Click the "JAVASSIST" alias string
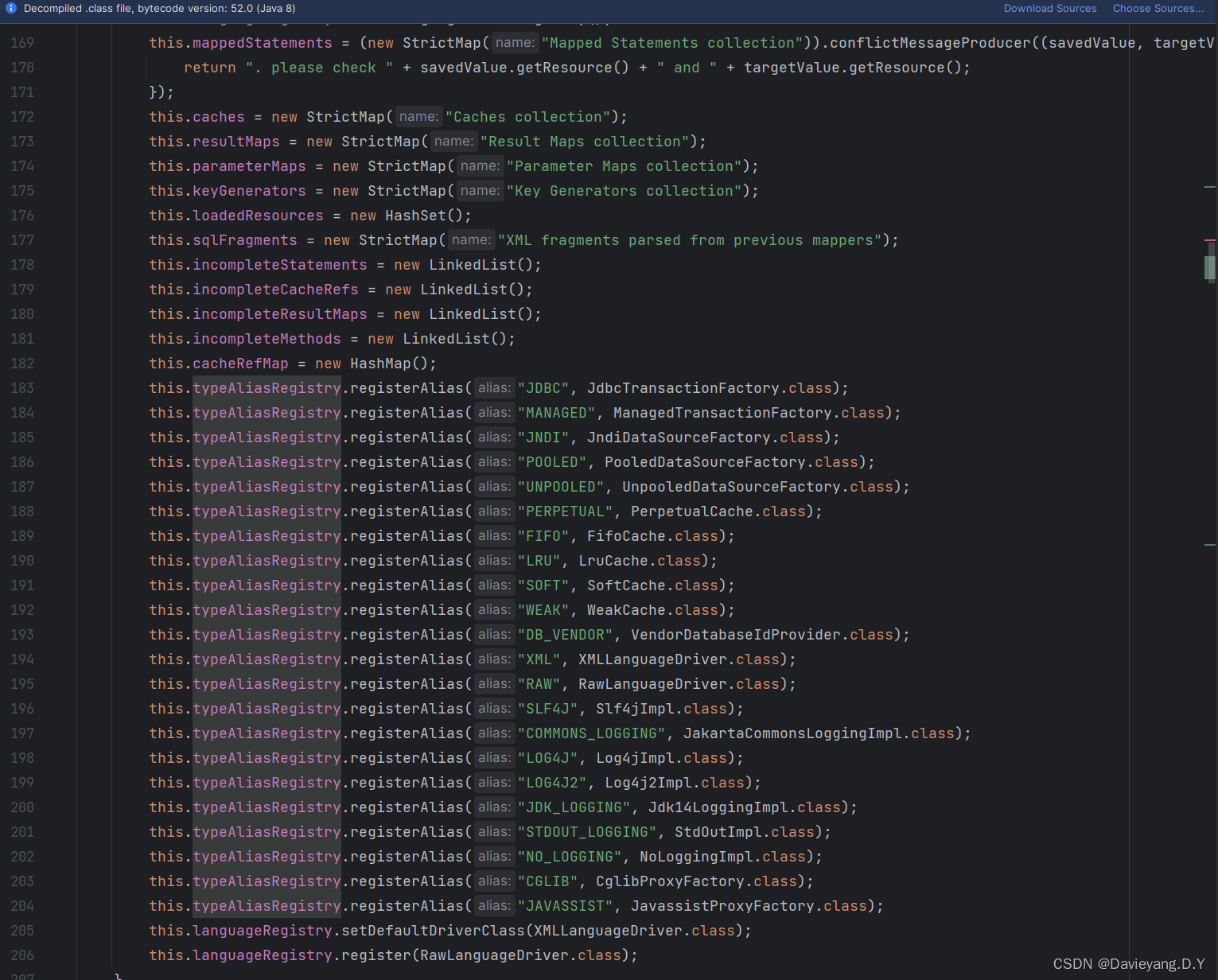Image resolution: width=1218 pixels, height=980 pixels. (x=566, y=906)
